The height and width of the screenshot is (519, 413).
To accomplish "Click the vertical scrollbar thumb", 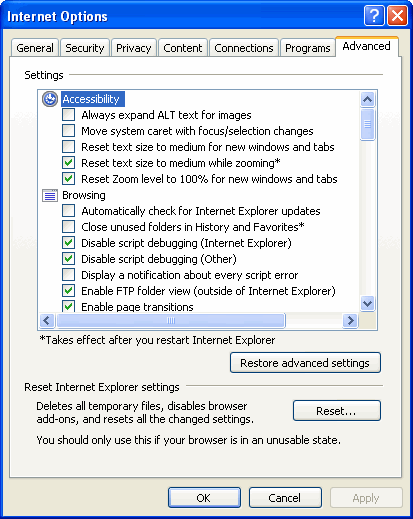I will point(367,124).
